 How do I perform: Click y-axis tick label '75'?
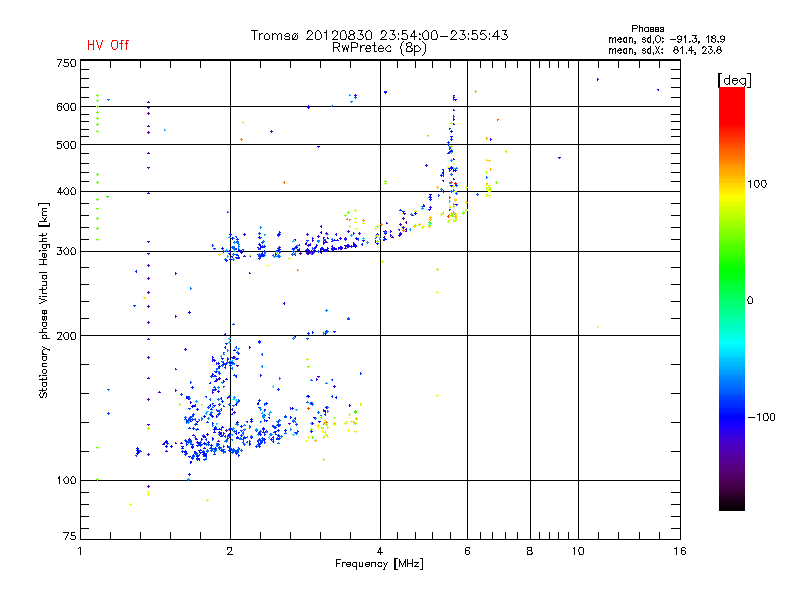70,536
